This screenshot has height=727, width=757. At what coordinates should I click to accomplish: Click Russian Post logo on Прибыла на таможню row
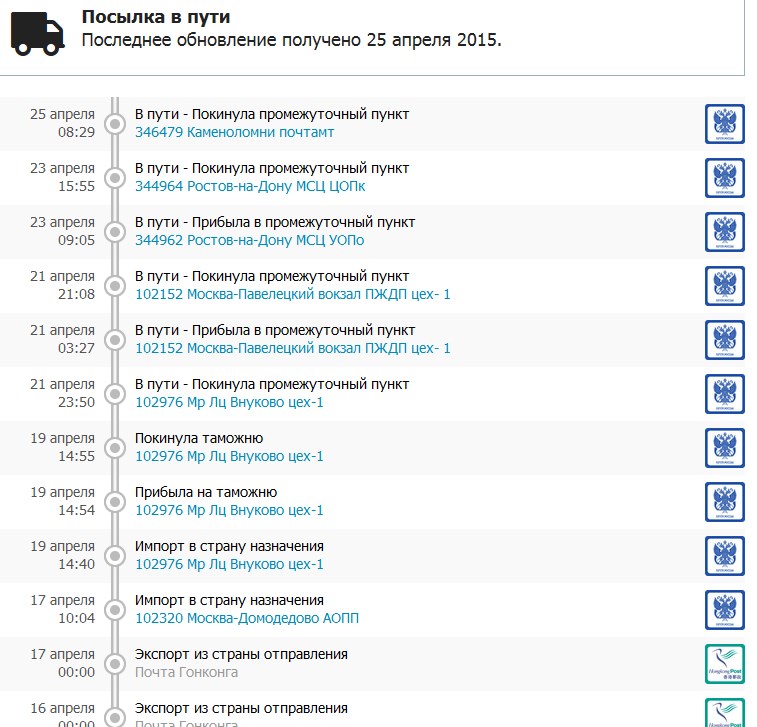tap(724, 502)
